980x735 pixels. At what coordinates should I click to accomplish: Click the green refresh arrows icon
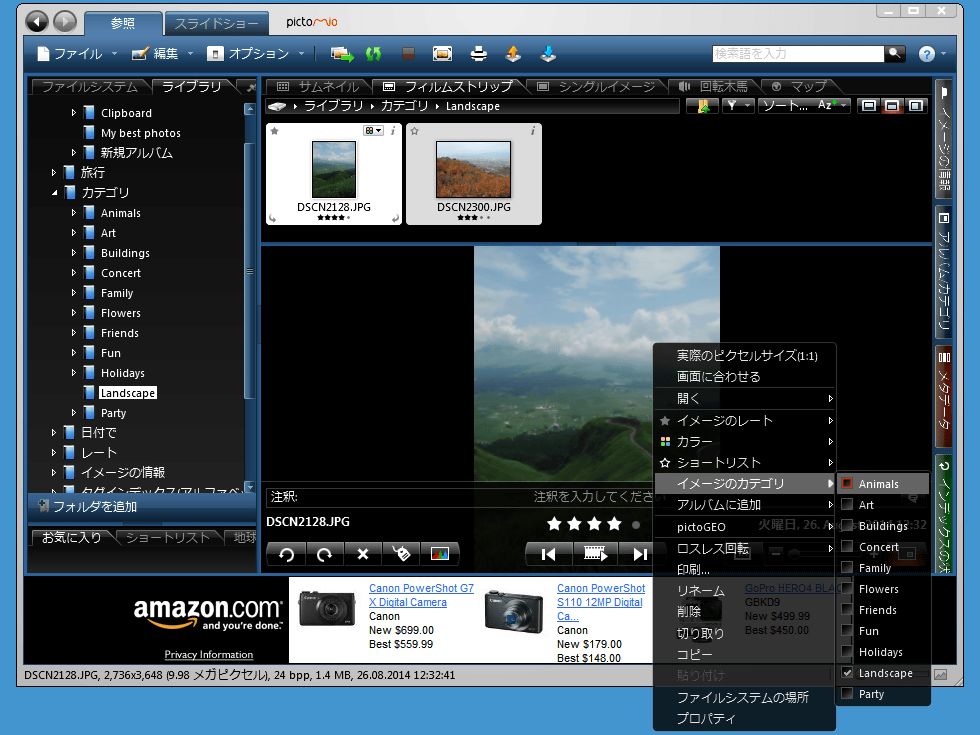(x=374, y=54)
